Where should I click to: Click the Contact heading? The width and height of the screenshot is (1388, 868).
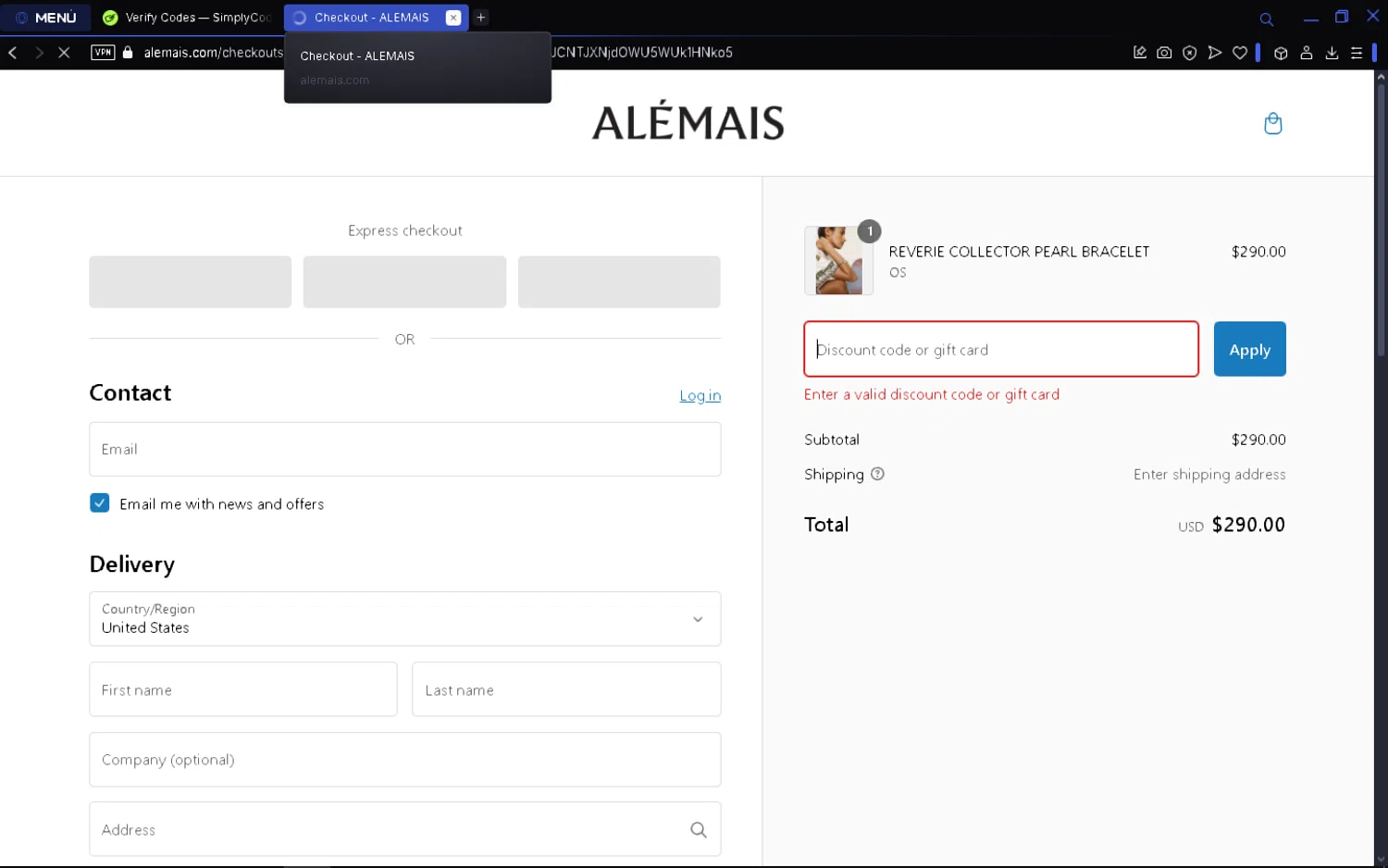click(x=130, y=392)
